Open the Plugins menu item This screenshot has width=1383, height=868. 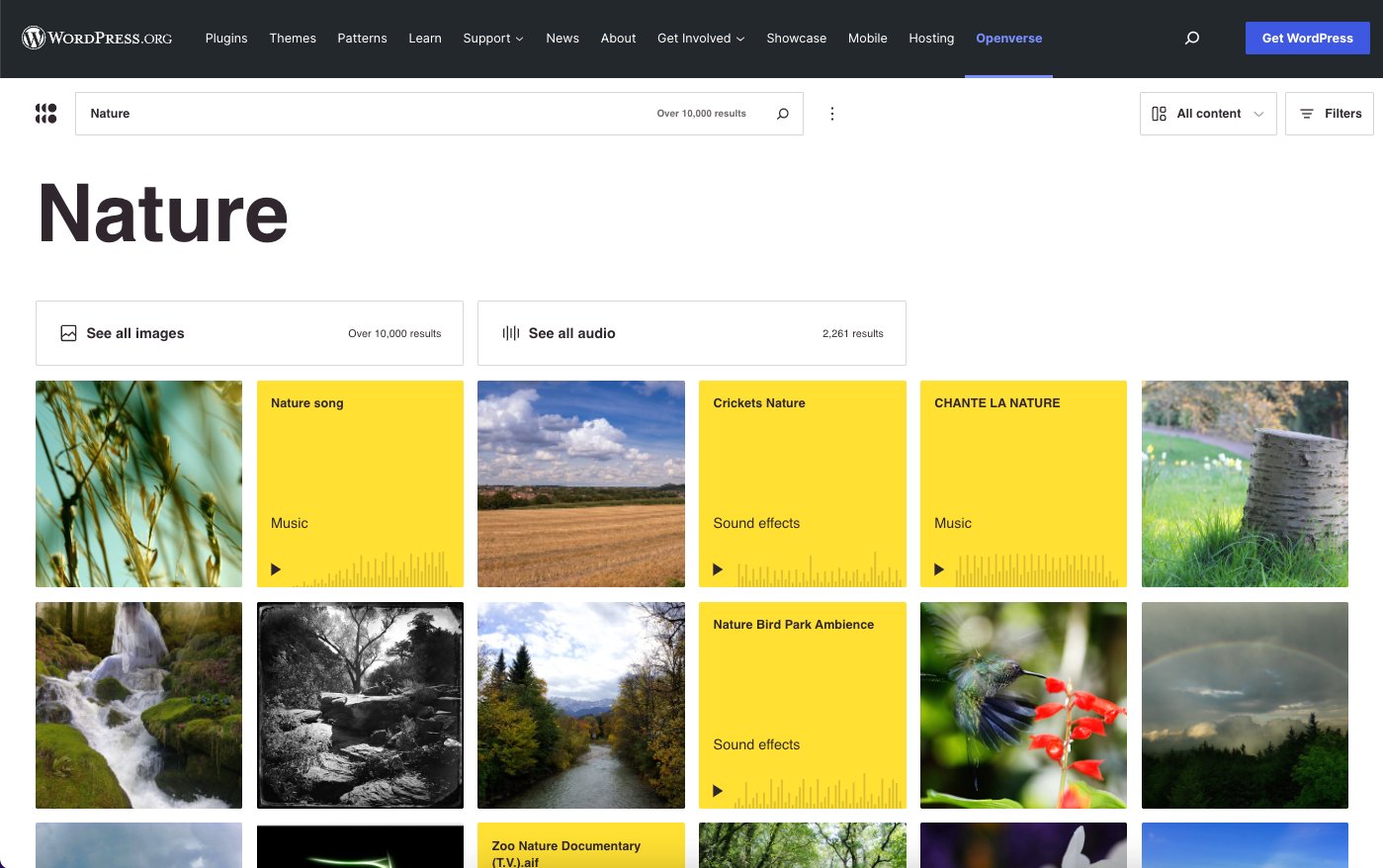(226, 39)
